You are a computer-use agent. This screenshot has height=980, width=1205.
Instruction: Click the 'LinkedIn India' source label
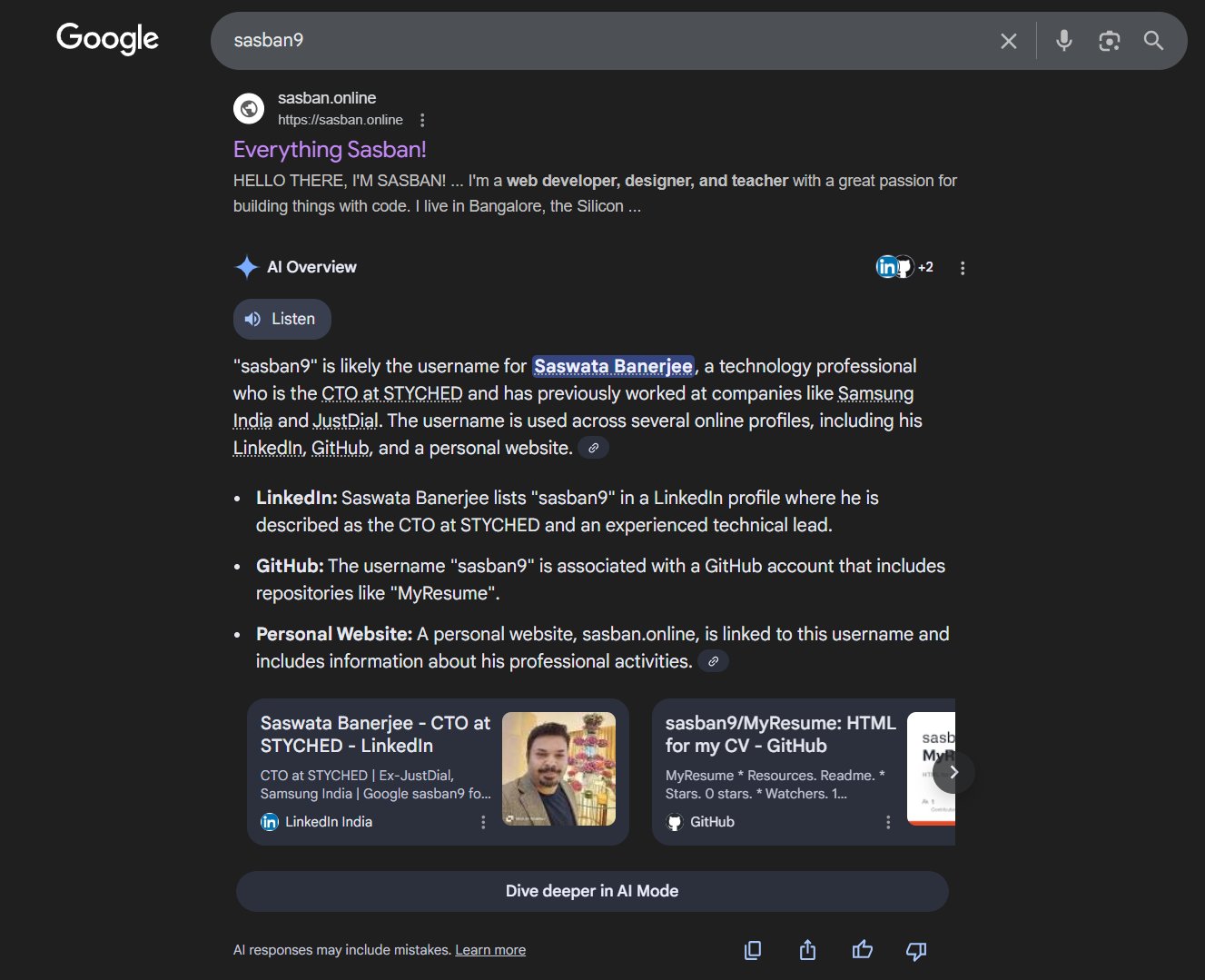pos(329,822)
